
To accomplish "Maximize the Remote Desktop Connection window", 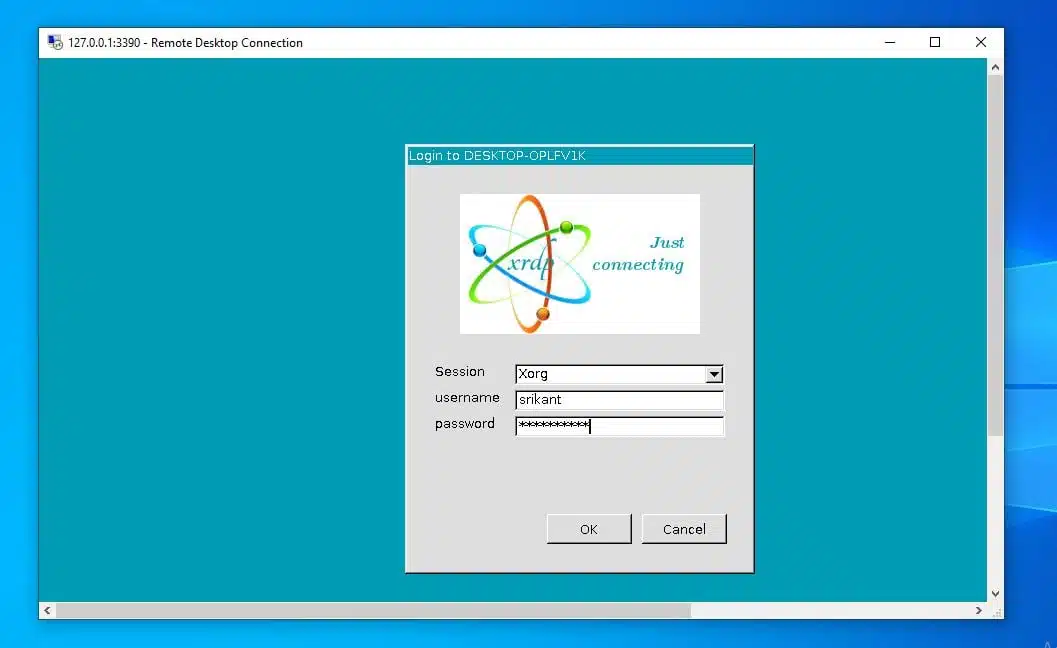I will pyautogui.click(x=935, y=43).
